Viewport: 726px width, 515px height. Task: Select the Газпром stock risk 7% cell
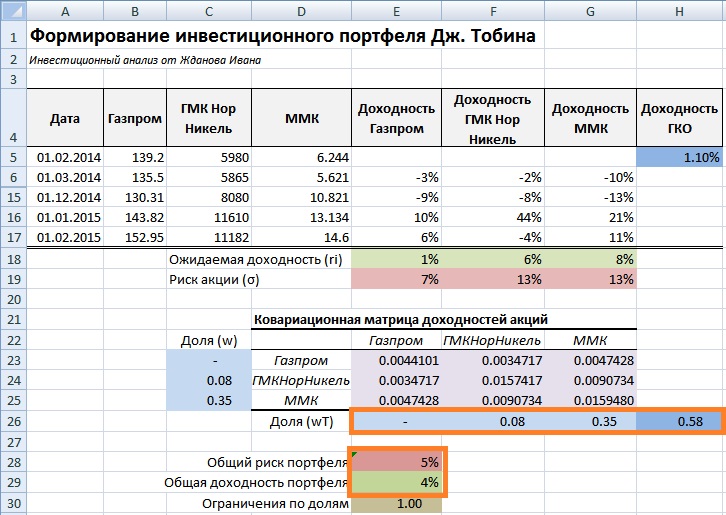pos(398,279)
